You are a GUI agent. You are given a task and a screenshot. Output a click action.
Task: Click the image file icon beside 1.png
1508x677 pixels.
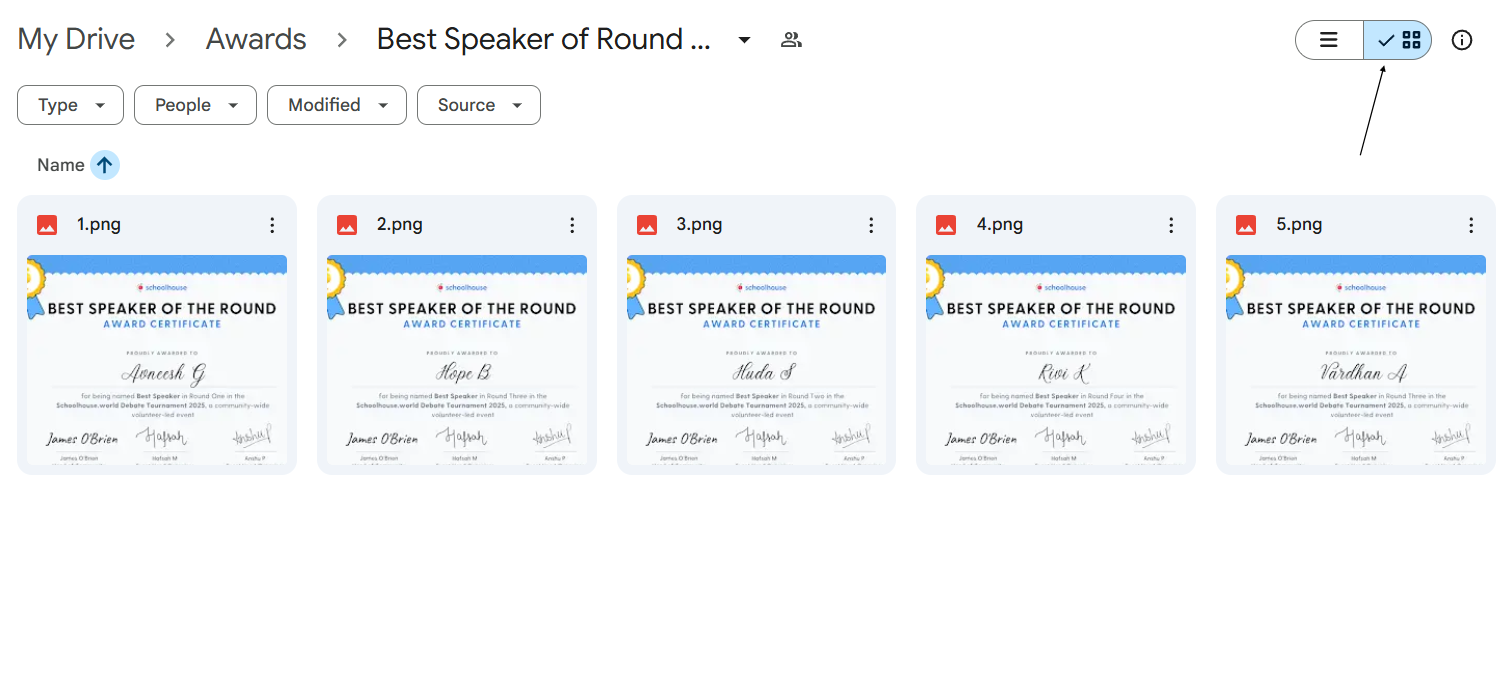pos(47,225)
